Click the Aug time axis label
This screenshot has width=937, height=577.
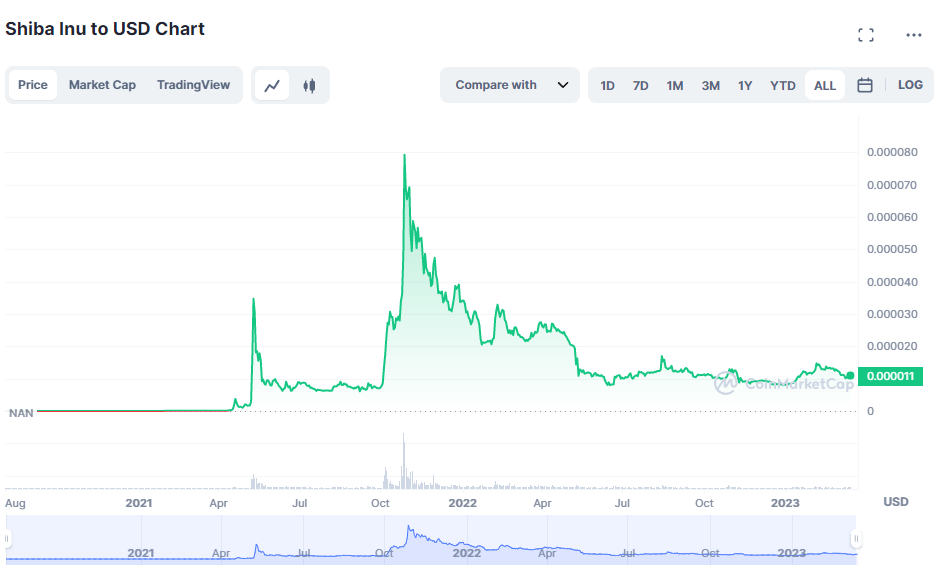tap(16, 503)
